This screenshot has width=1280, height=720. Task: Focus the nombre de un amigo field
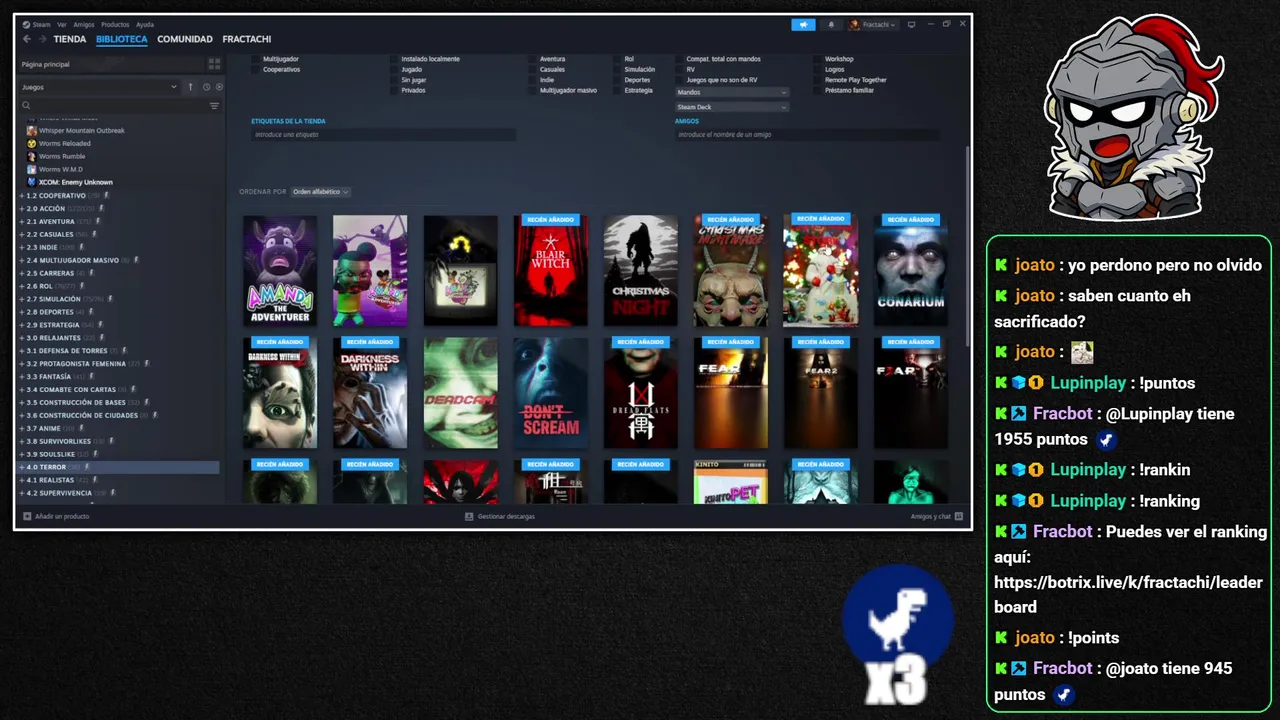click(x=806, y=134)
